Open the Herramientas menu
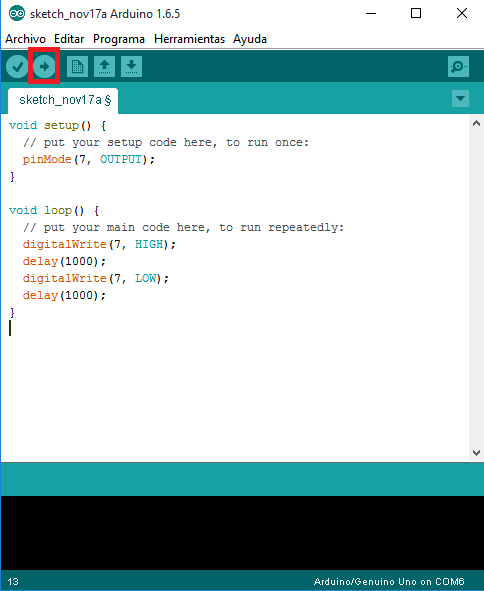The width and height of the screenshot is (484, 591). pyautogui.click(x=189, y=39)
